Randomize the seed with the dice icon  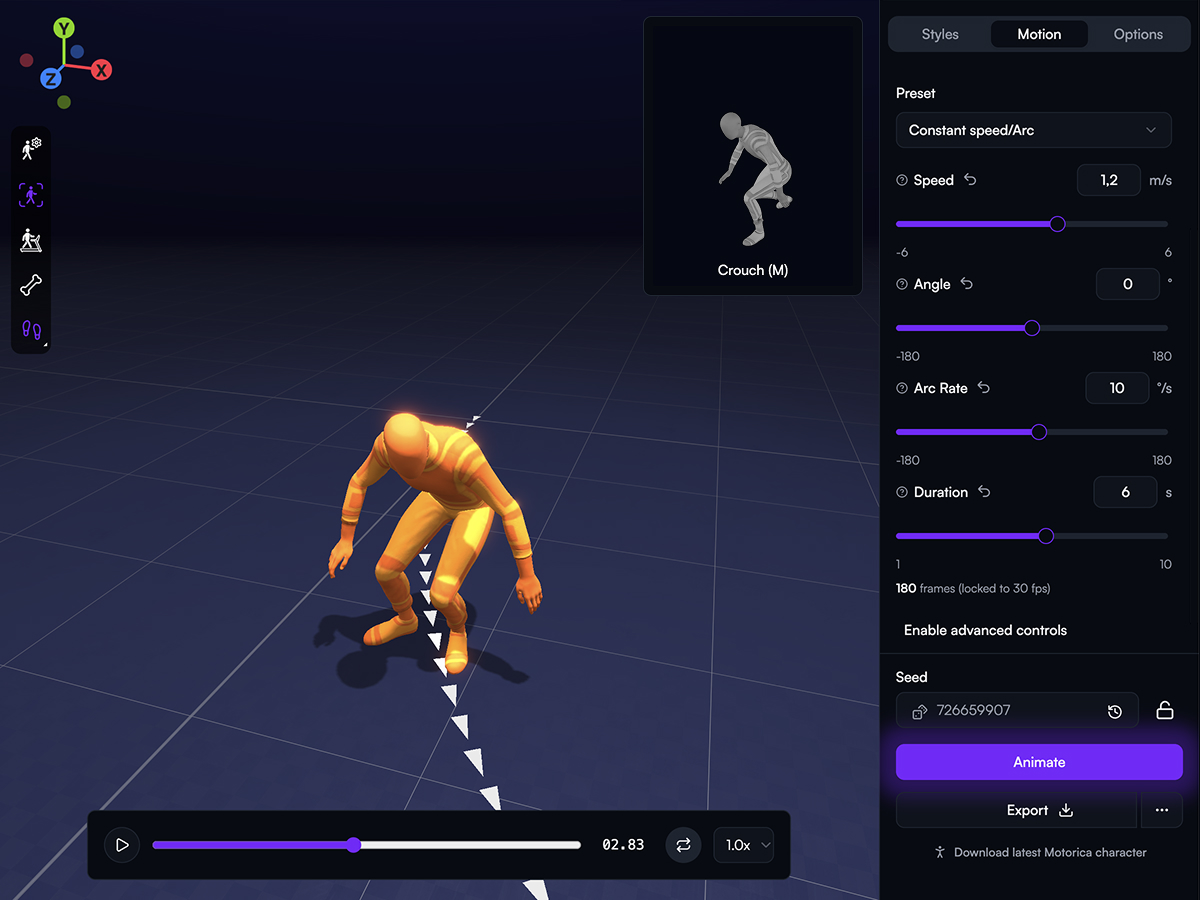[x=919, y=711]
